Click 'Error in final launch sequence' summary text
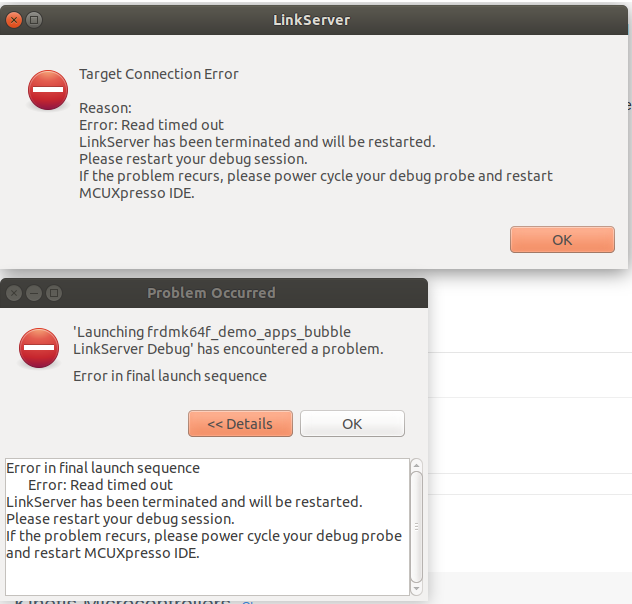The width and height of the screenshot is (632, 604). pyautogui.click(x=170, y=376)
